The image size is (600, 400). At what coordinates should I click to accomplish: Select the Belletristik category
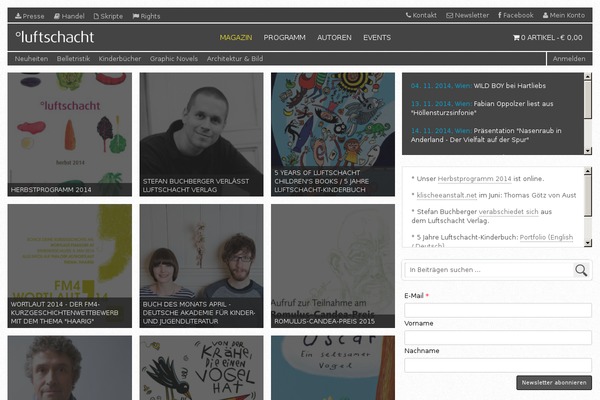pyautogui.click(x=73, y=59)
